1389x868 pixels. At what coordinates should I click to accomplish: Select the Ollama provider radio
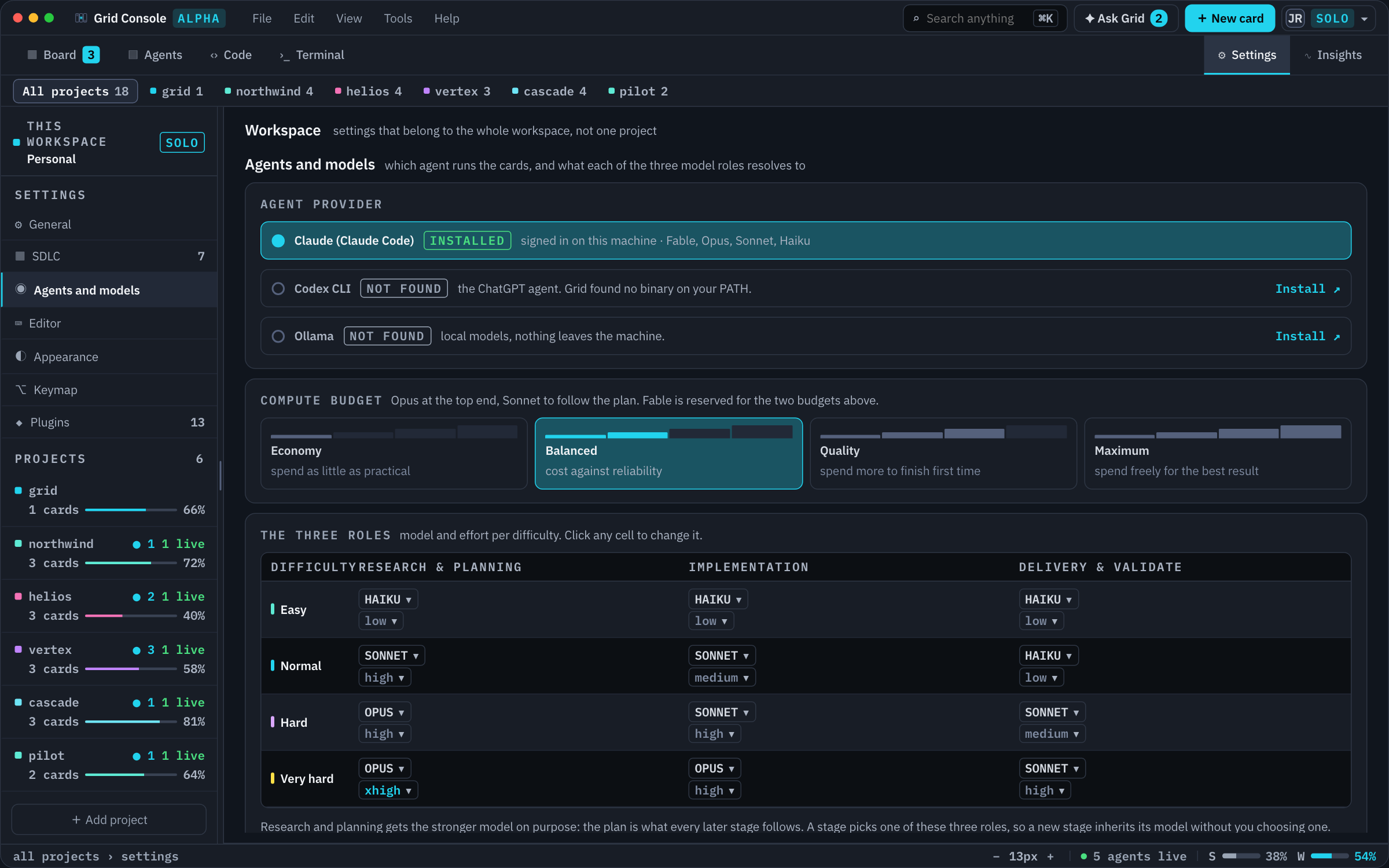tap(278, 336)
